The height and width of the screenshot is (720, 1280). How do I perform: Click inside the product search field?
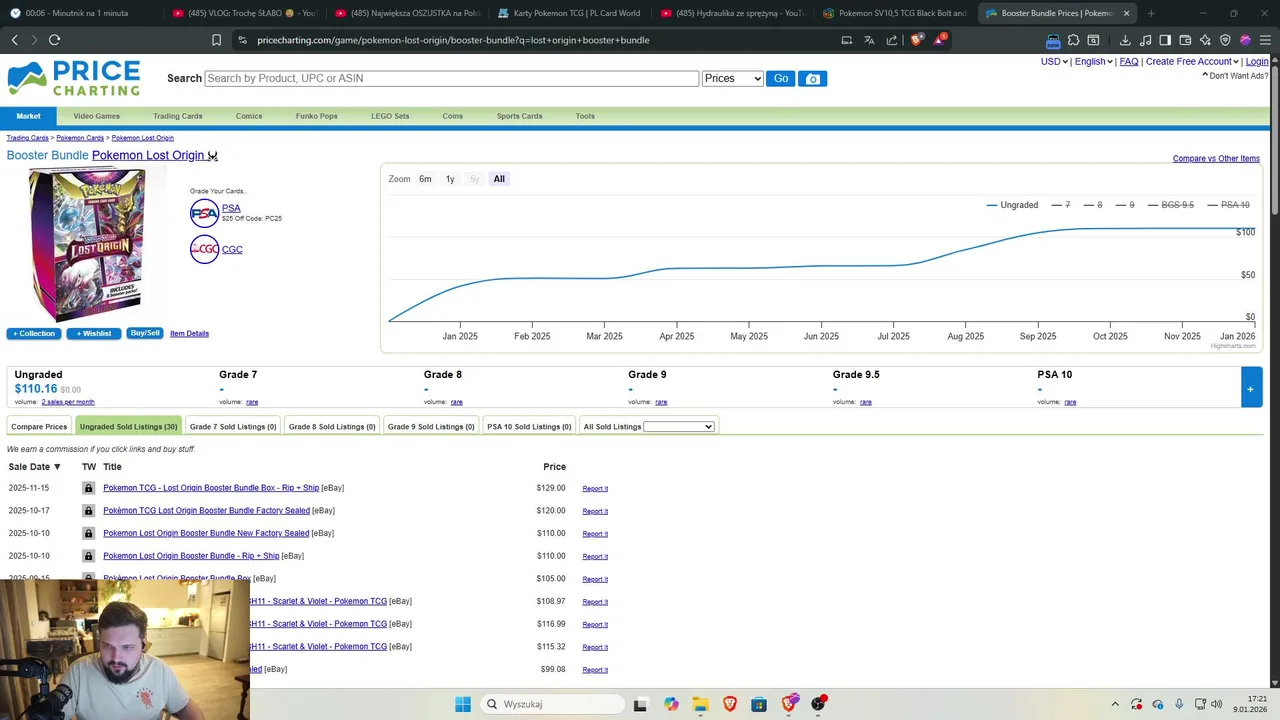(x=451, y=78)
